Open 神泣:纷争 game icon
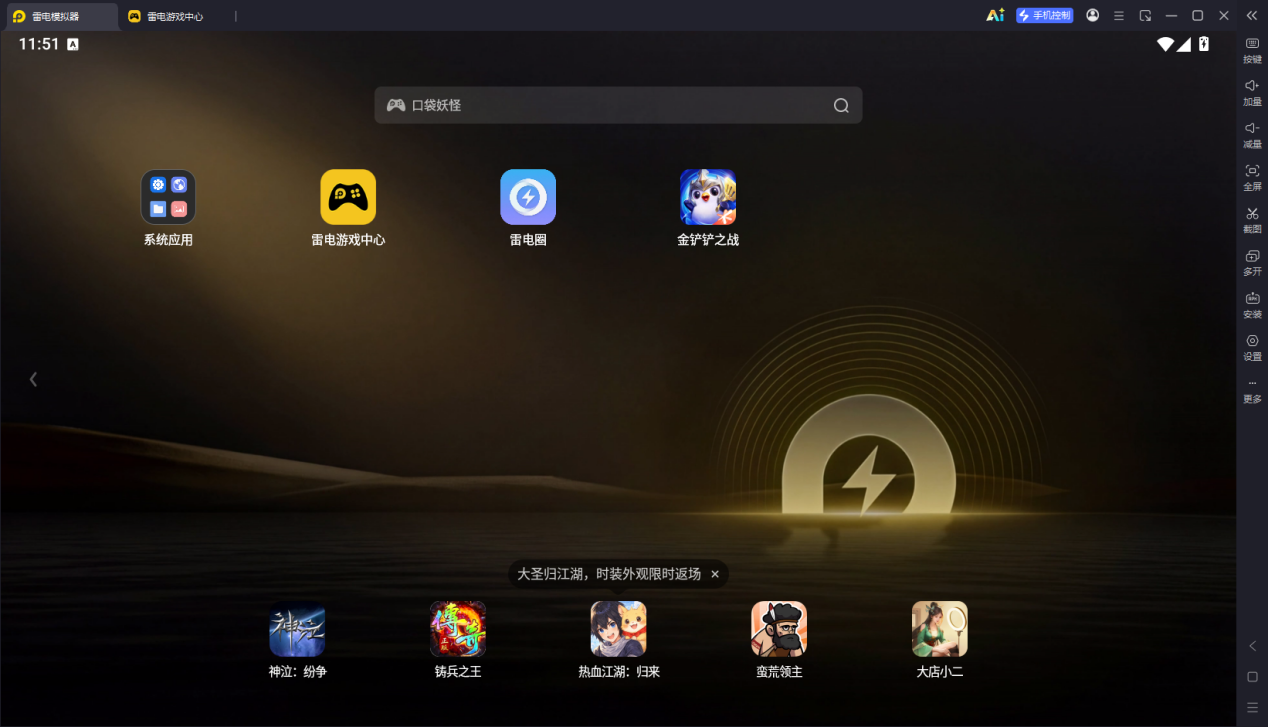The image size is (1268, 727). point(297,629)
